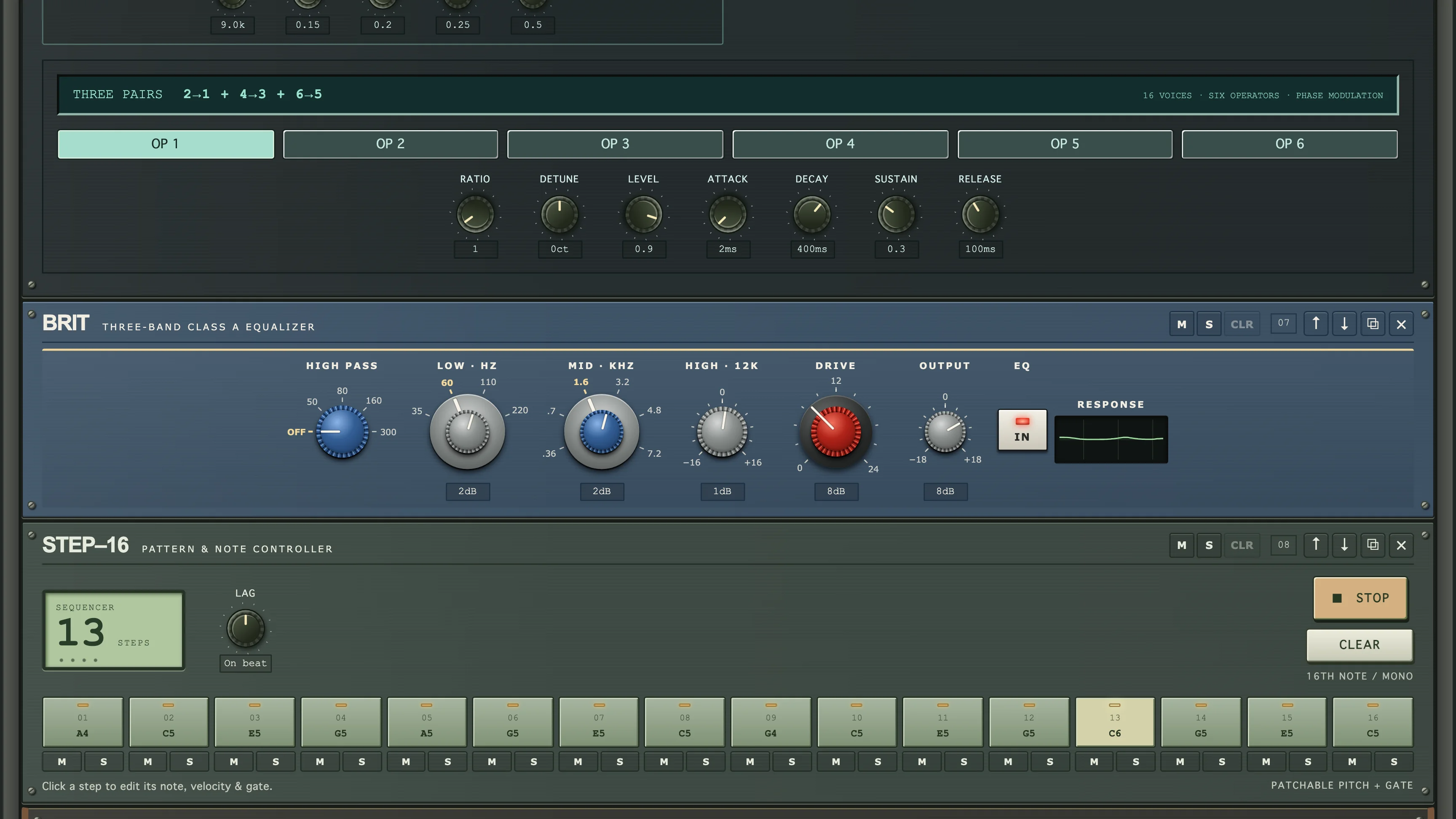1456x819 pixels.
Task: Move the BRIT module up in the rack
Action: click(x=1316, y=324)
